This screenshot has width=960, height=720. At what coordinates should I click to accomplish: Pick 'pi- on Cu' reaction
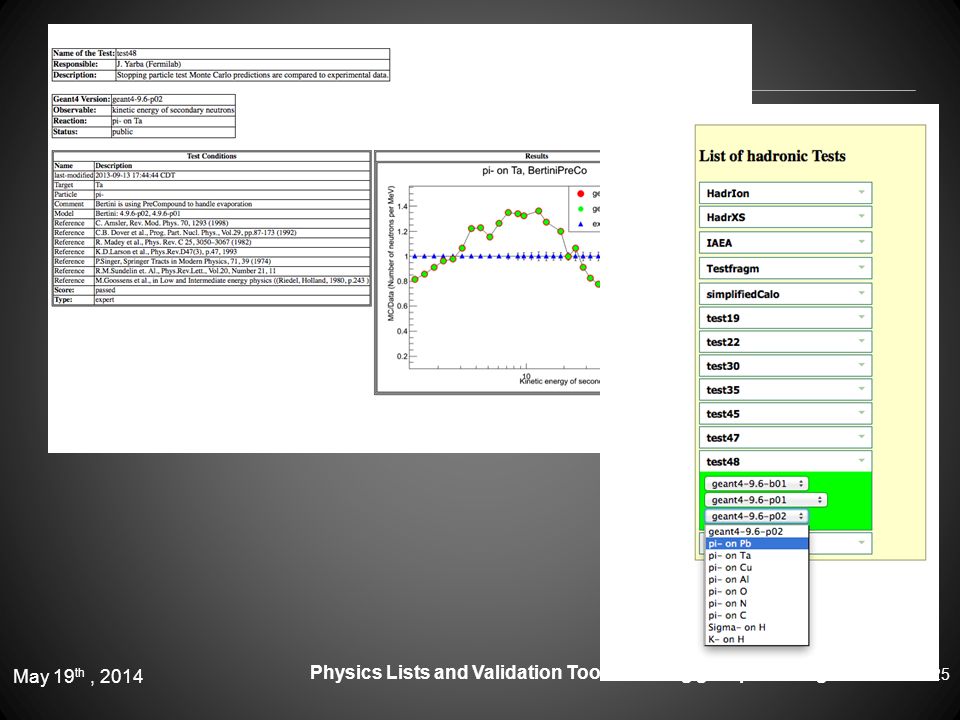point(757,568)
